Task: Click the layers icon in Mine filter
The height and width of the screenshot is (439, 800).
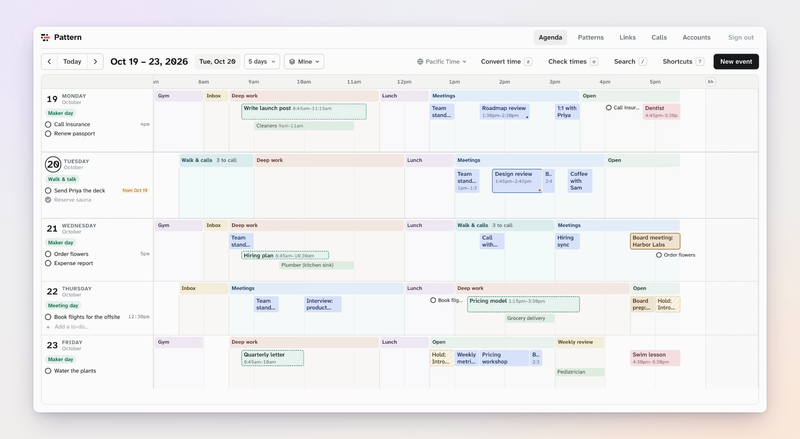Action: [x=292, y=61]
